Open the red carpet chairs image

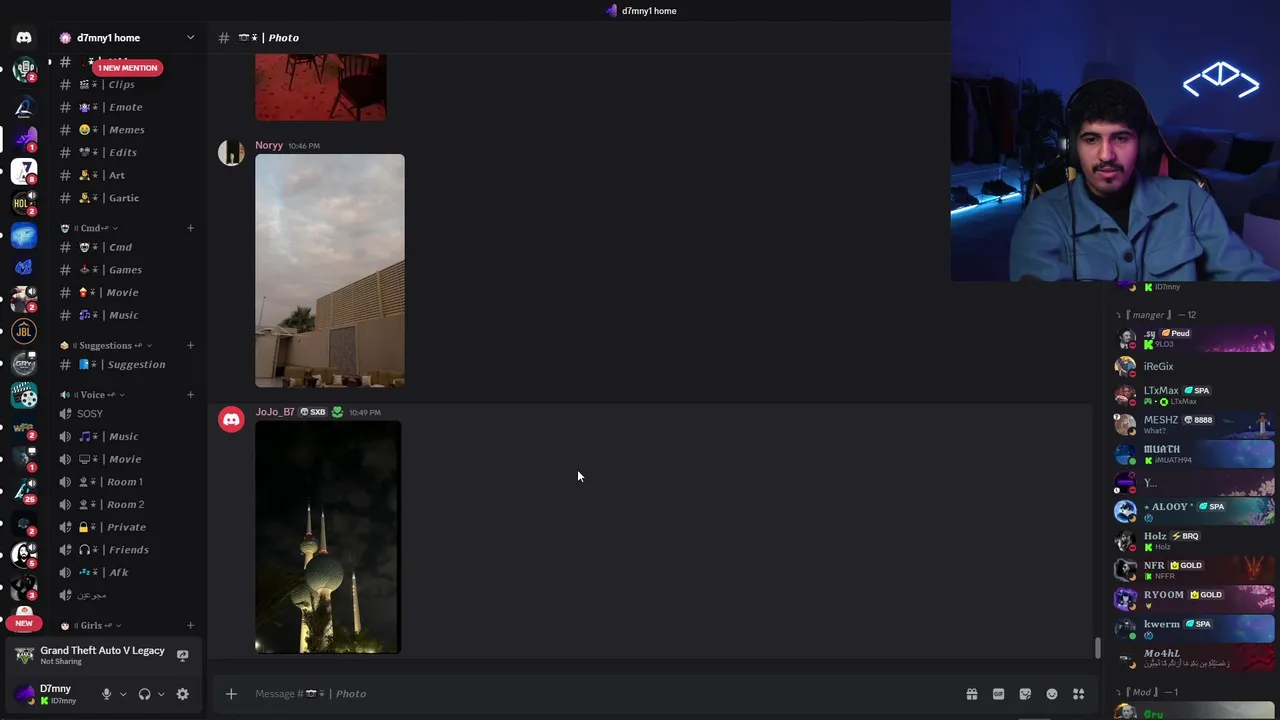[x=321, y=88]
